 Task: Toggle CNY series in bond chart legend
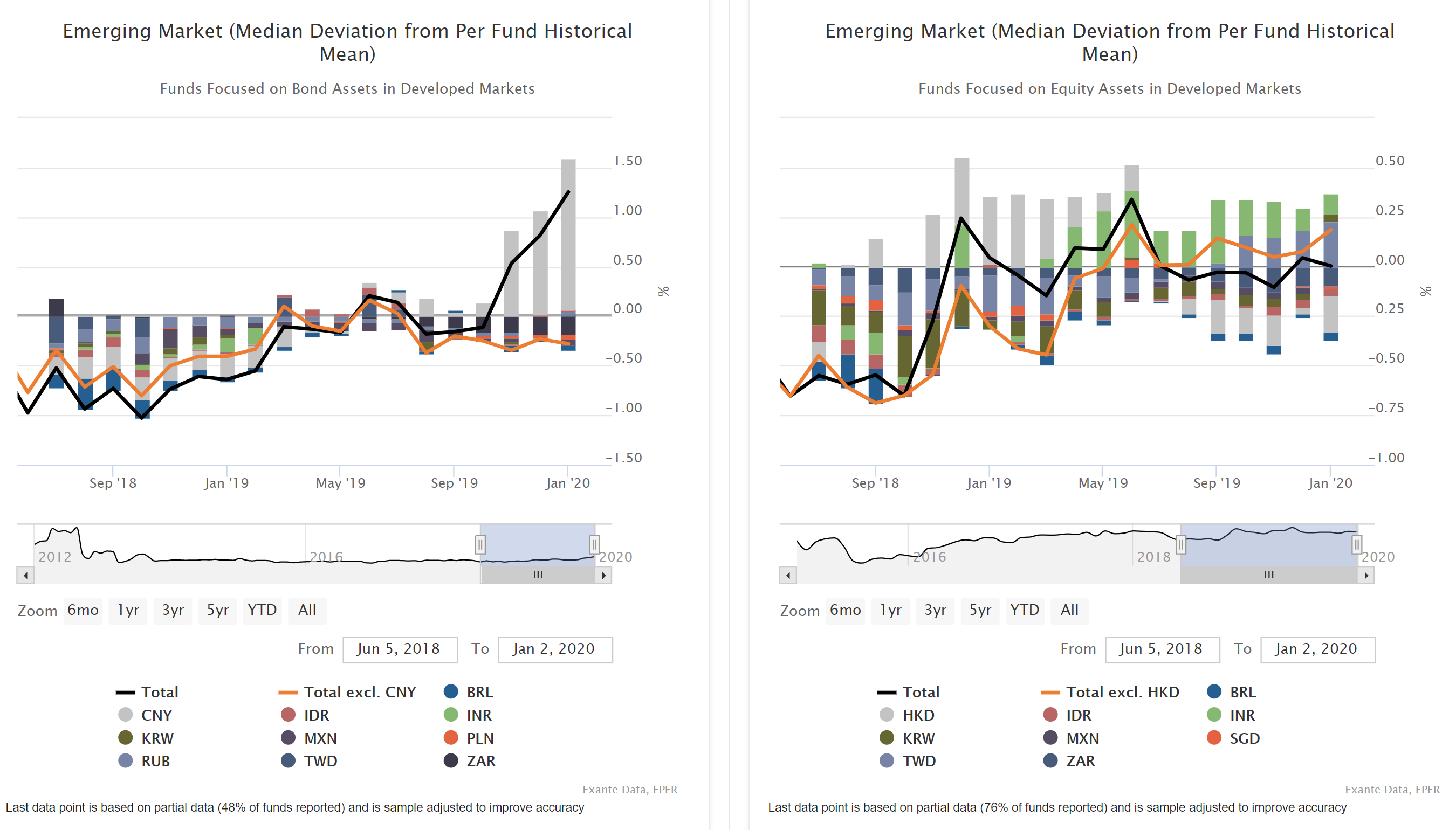coord(156,715)
